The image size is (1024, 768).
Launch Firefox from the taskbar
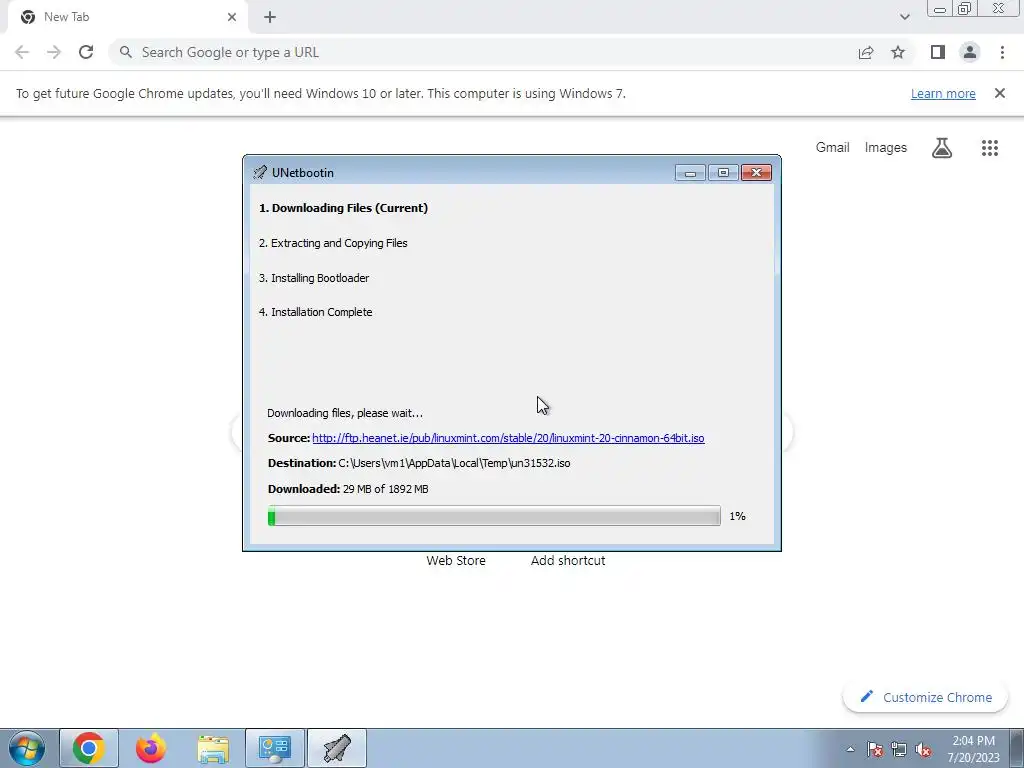point(151,748)
